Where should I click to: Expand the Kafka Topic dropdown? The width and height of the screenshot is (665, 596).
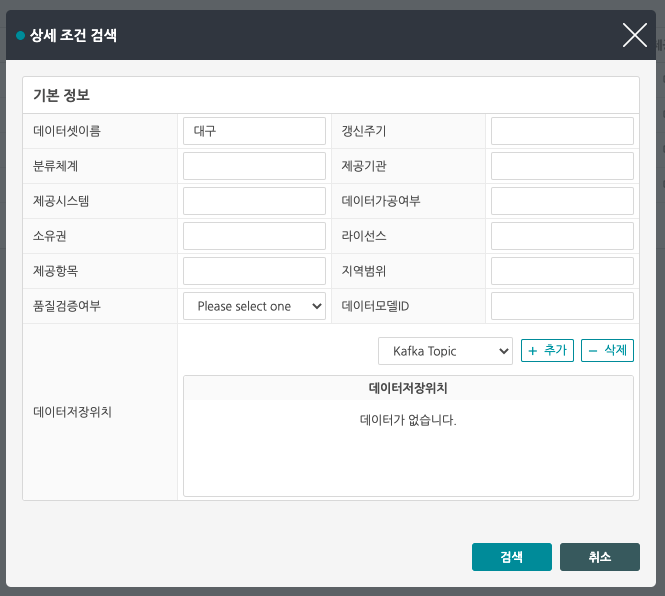pyautogui.click(x=446, y=351)
